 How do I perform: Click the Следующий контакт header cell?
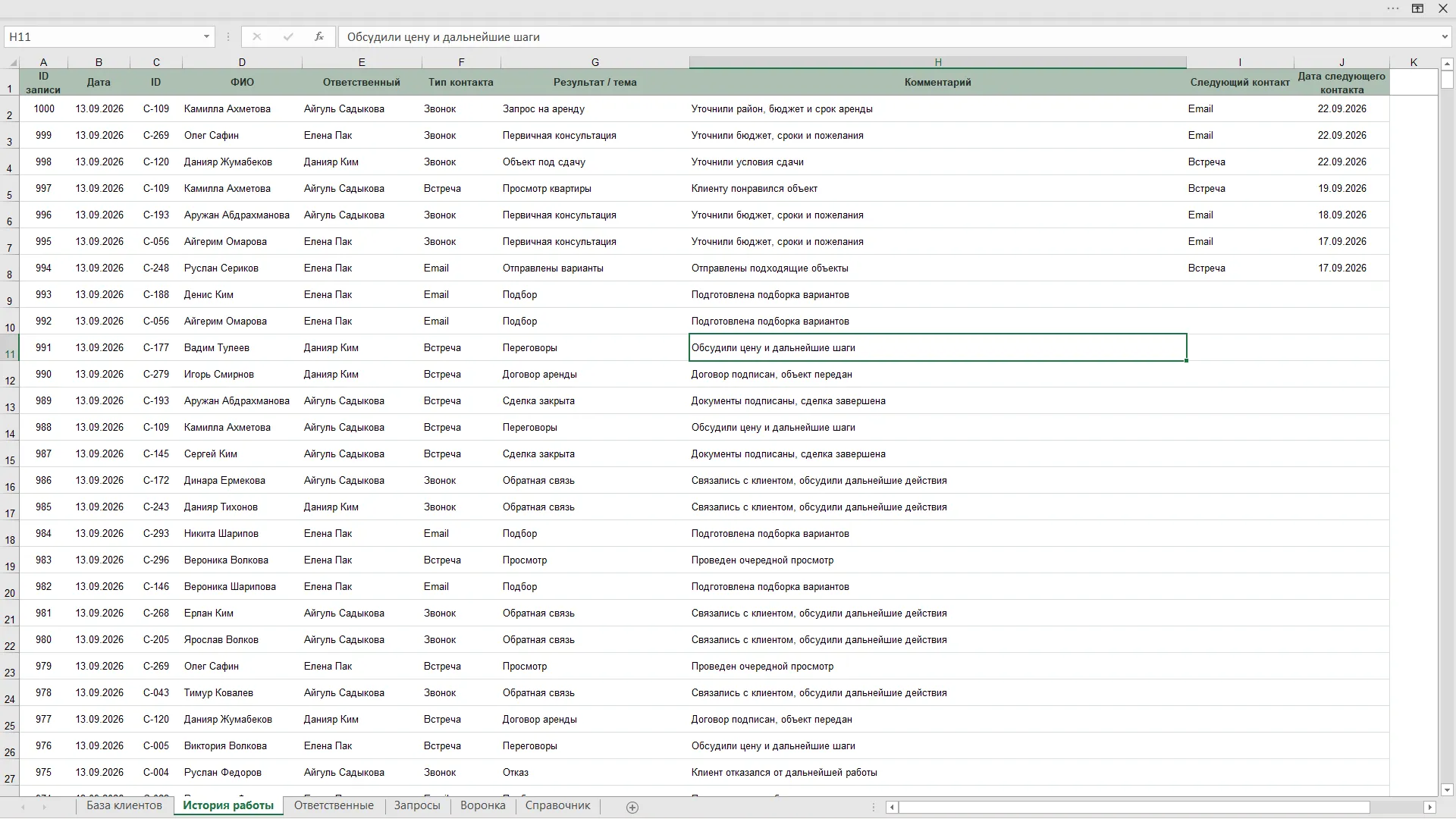coord(1240,82)
